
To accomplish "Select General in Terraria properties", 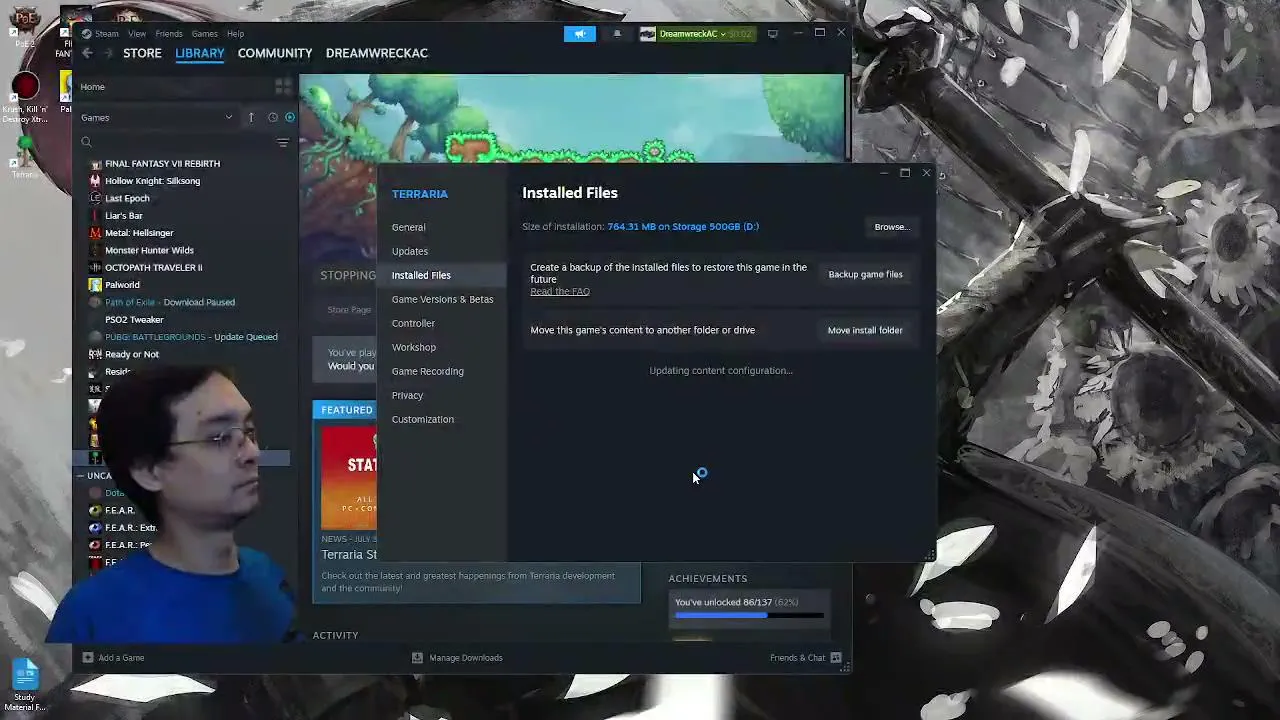I will coord(409,227).
